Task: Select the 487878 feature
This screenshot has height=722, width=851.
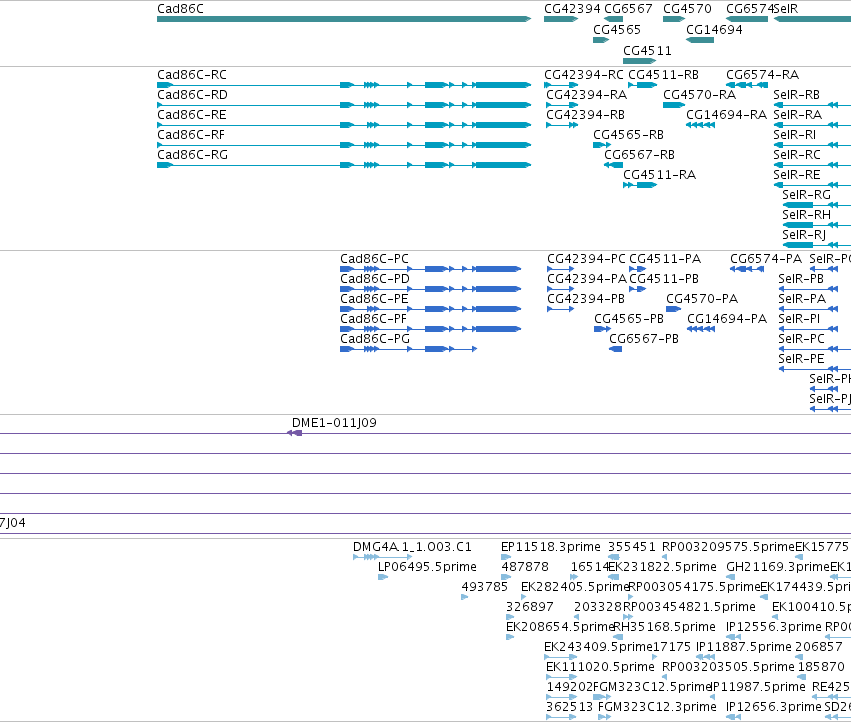Action: [506, 577]
